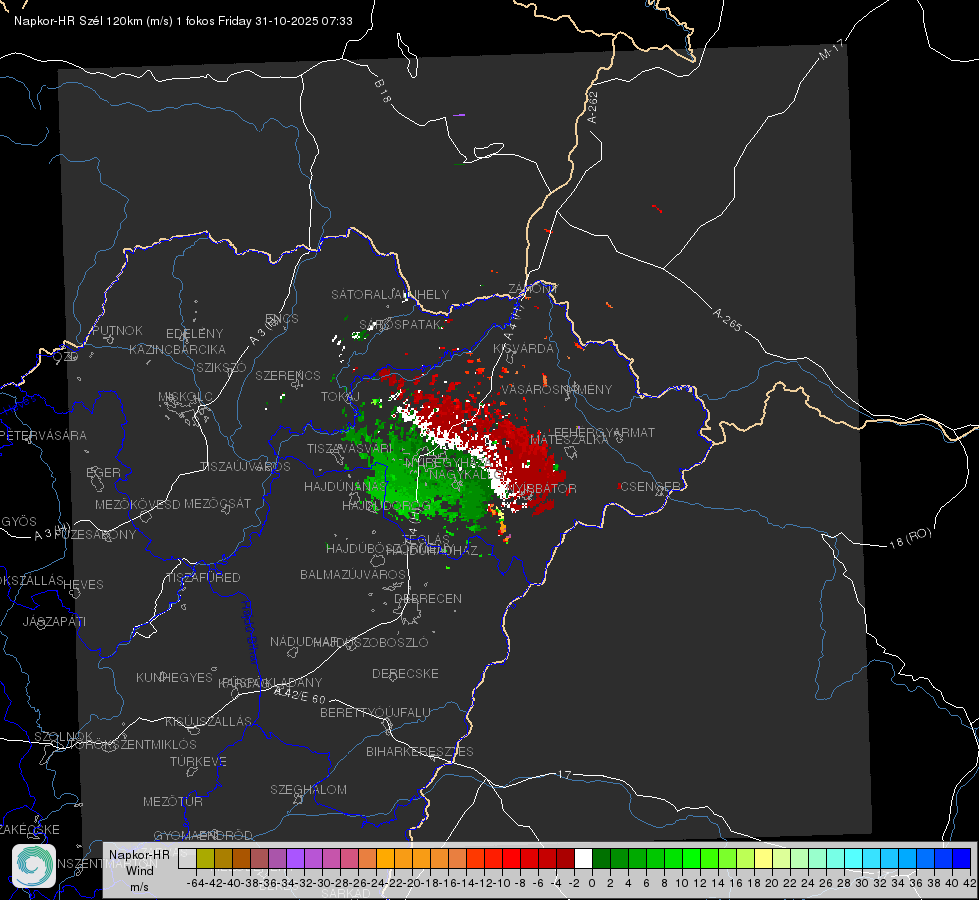The image size is (979, 900).
Task: Click the BALMAZÚJVÁROS city label
Action: click(353, 574)
